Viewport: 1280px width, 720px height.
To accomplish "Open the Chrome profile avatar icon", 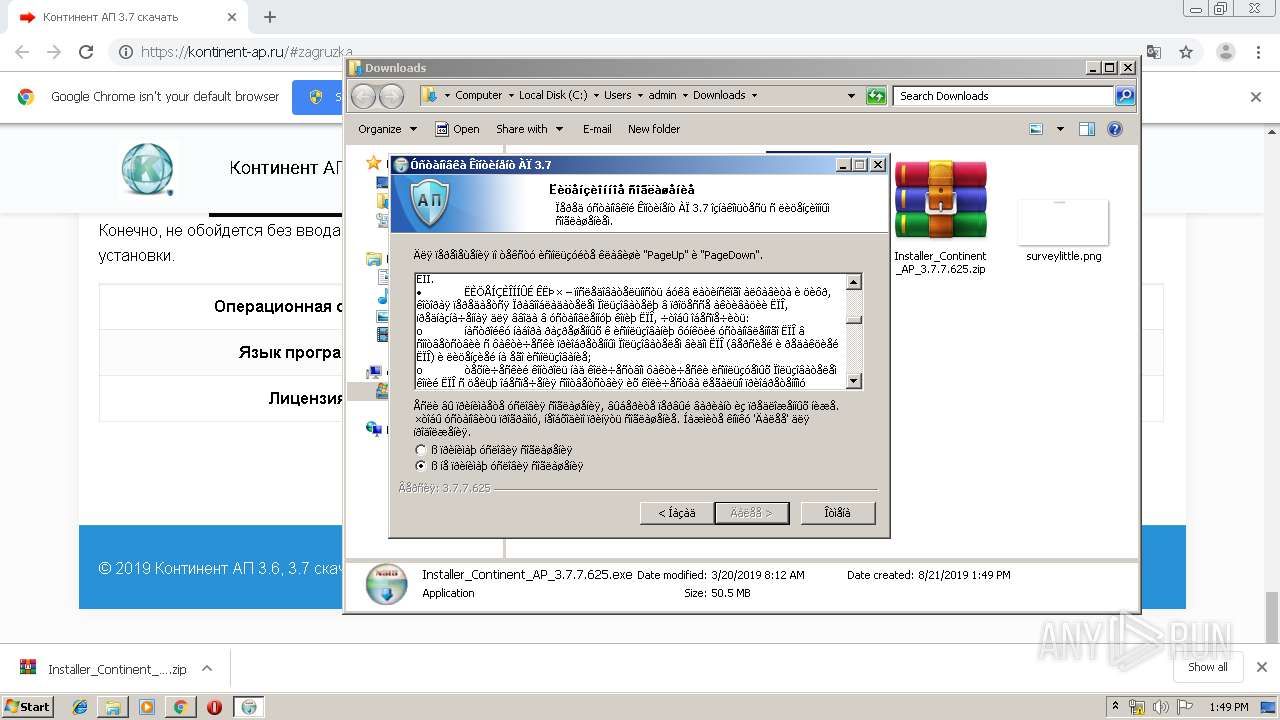I will pos(1224,52).
